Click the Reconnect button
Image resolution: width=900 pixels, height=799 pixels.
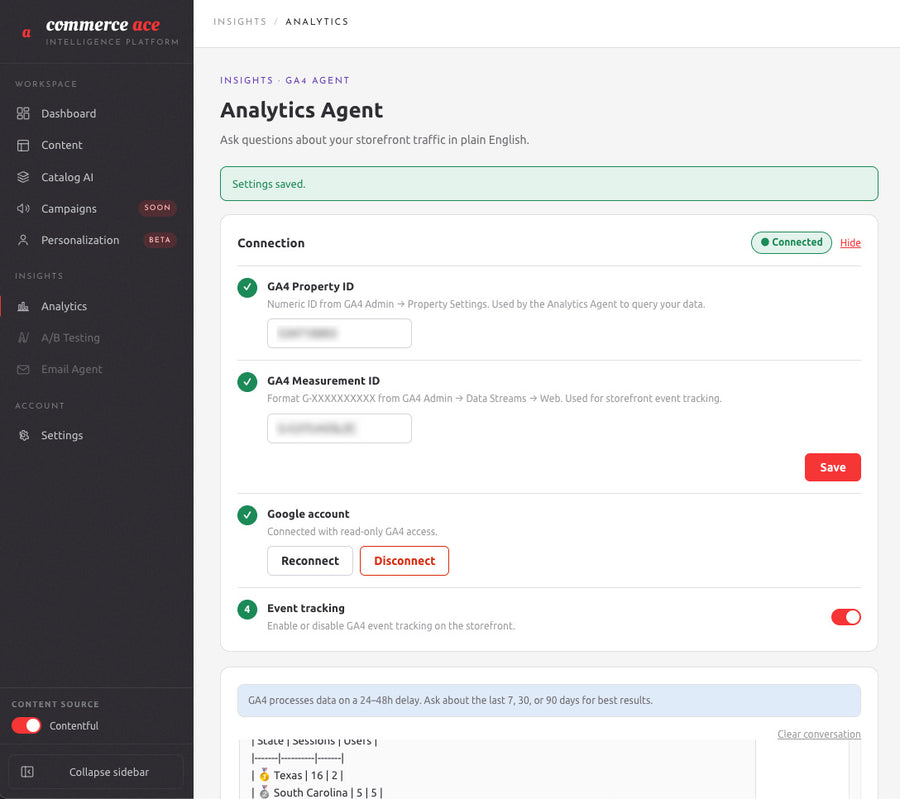[310, 561]
